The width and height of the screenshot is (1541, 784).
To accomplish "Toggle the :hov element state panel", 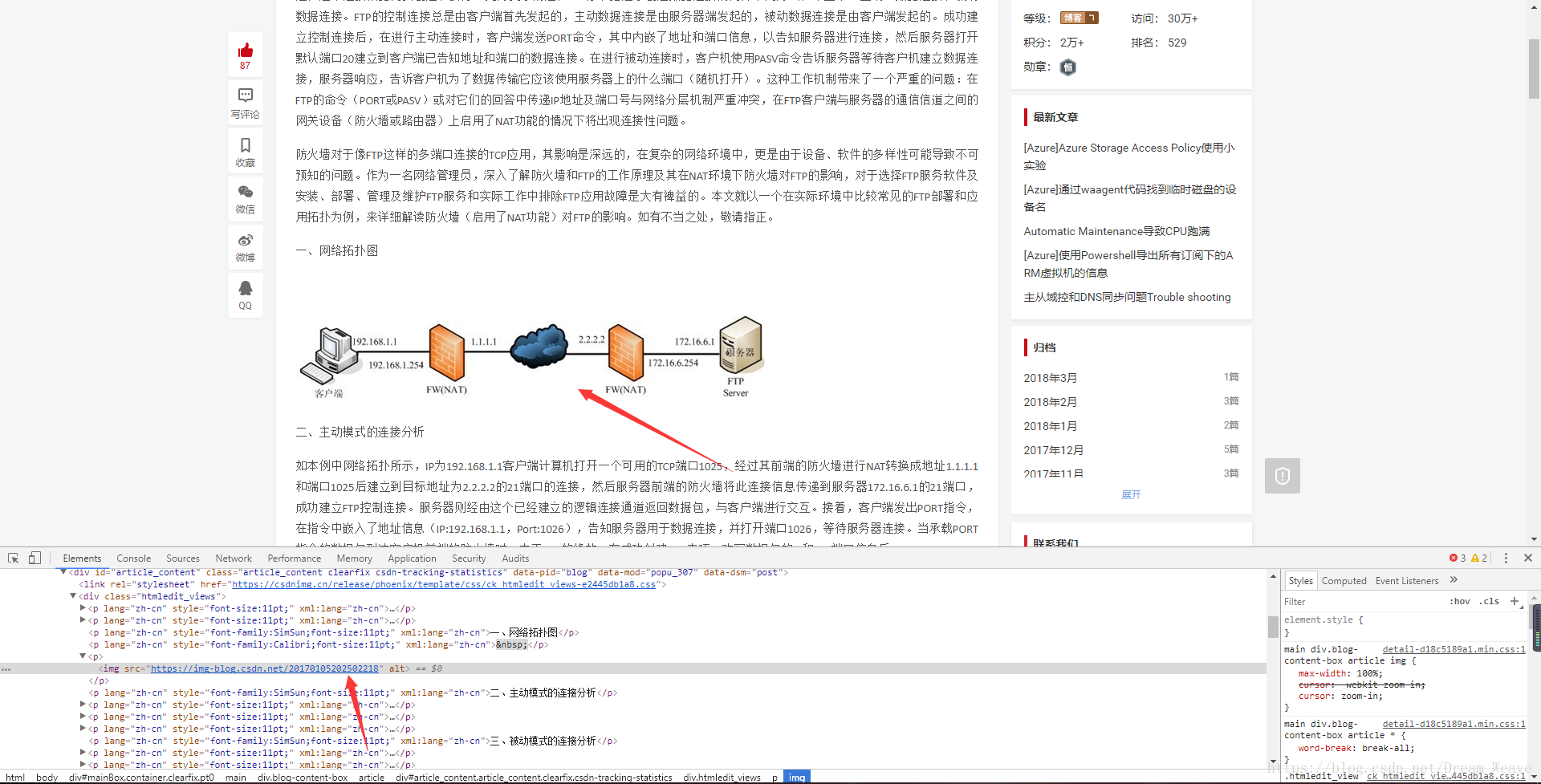I will [x=1460, y=601].
